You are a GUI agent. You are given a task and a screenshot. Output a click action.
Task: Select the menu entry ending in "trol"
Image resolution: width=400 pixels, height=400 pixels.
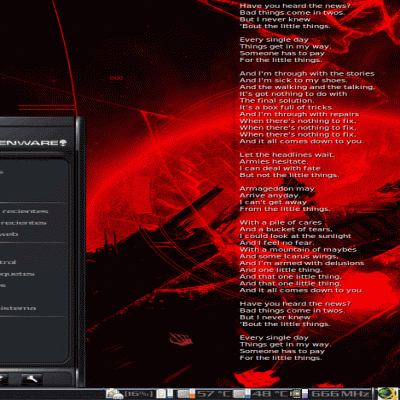click(x=8, y=262)
